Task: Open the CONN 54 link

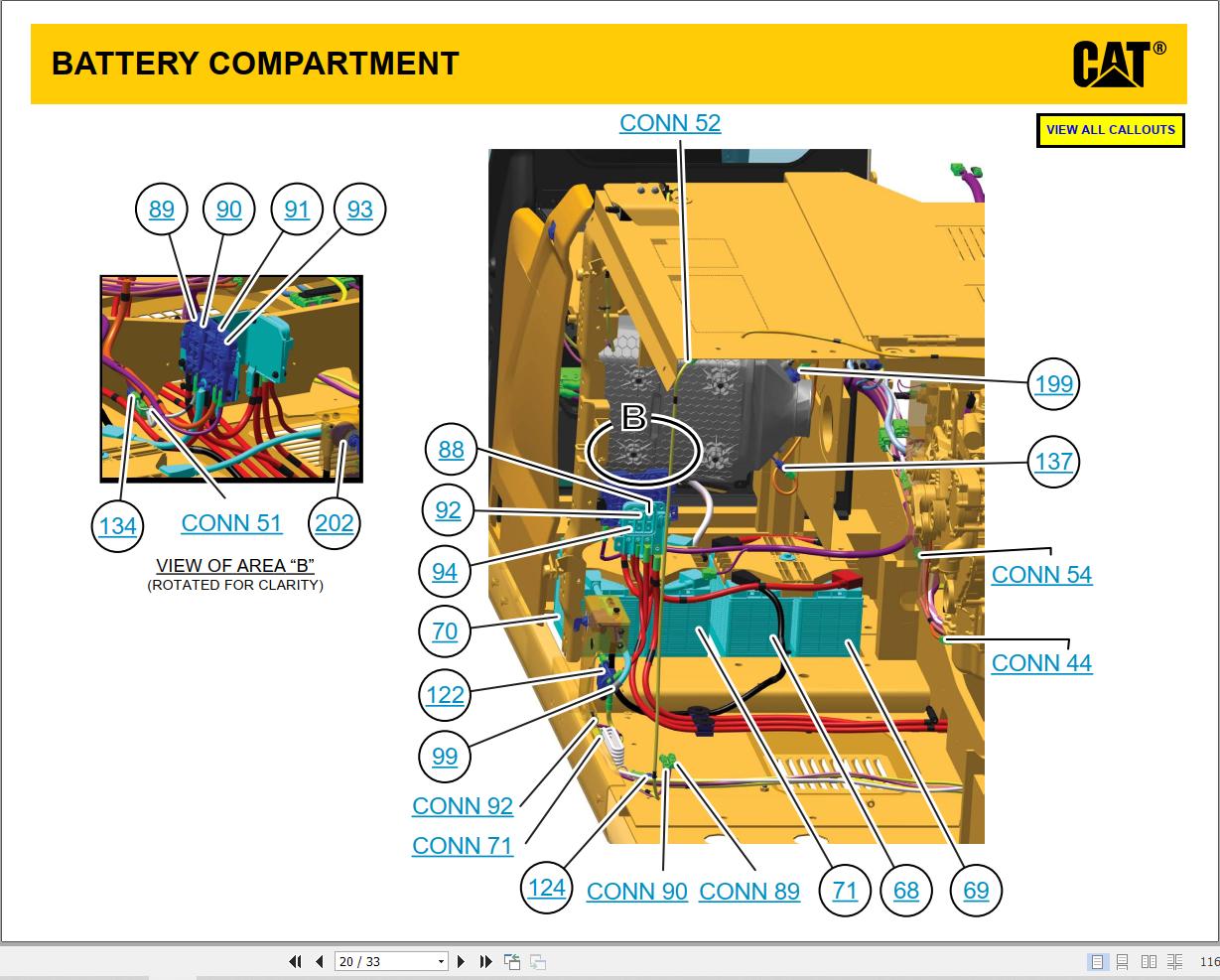Action: point(1041,575)
